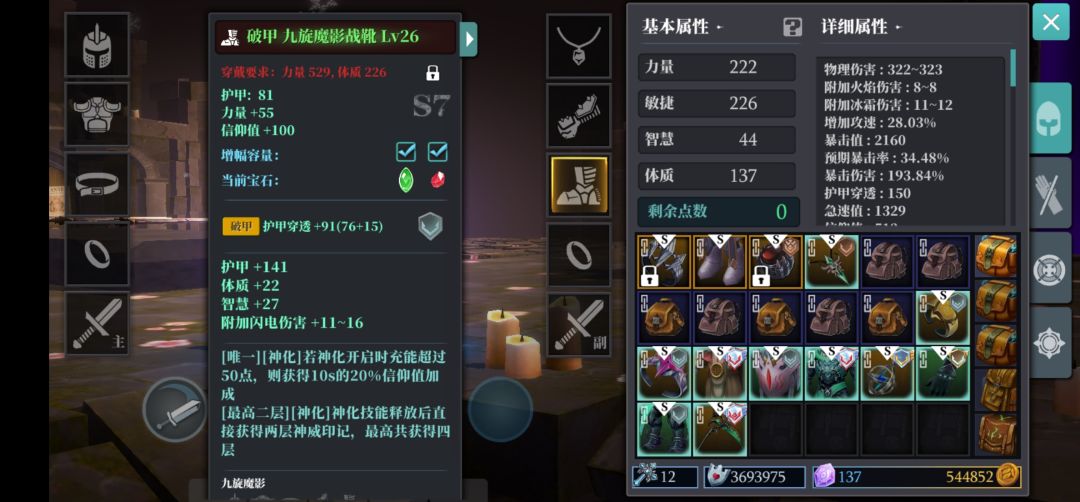Open the belt equipment slot
Image resolution: width=1080 pixels, height=502 pixels.
click(x=97, y=184)
